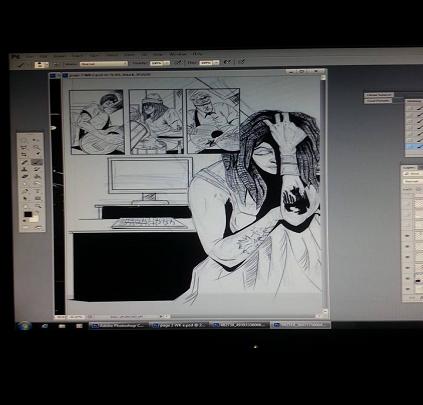The image size is (423, 405).
Task: Select the Eyedropper tool
Action: [x=37, y=154]
